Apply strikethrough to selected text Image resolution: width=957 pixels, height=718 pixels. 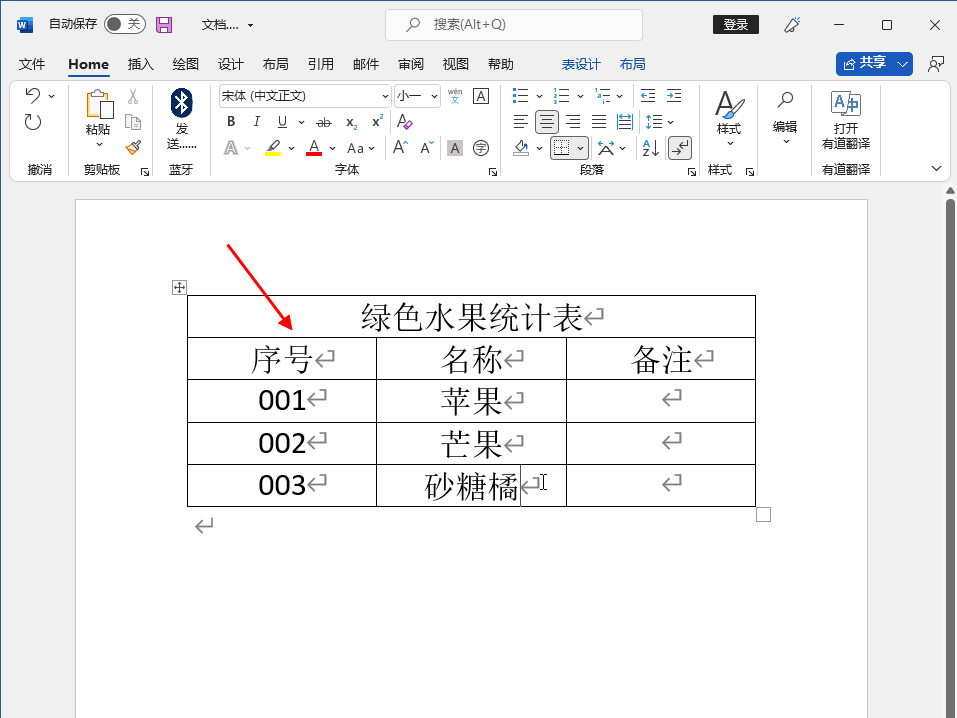pyautogui.click(x=323, y=122)
